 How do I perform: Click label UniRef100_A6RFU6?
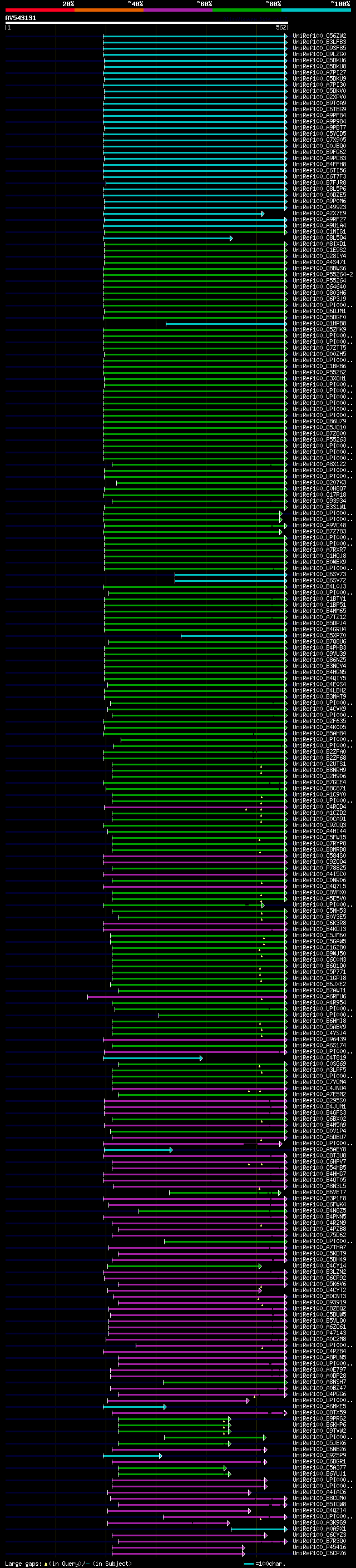[319, 996]
